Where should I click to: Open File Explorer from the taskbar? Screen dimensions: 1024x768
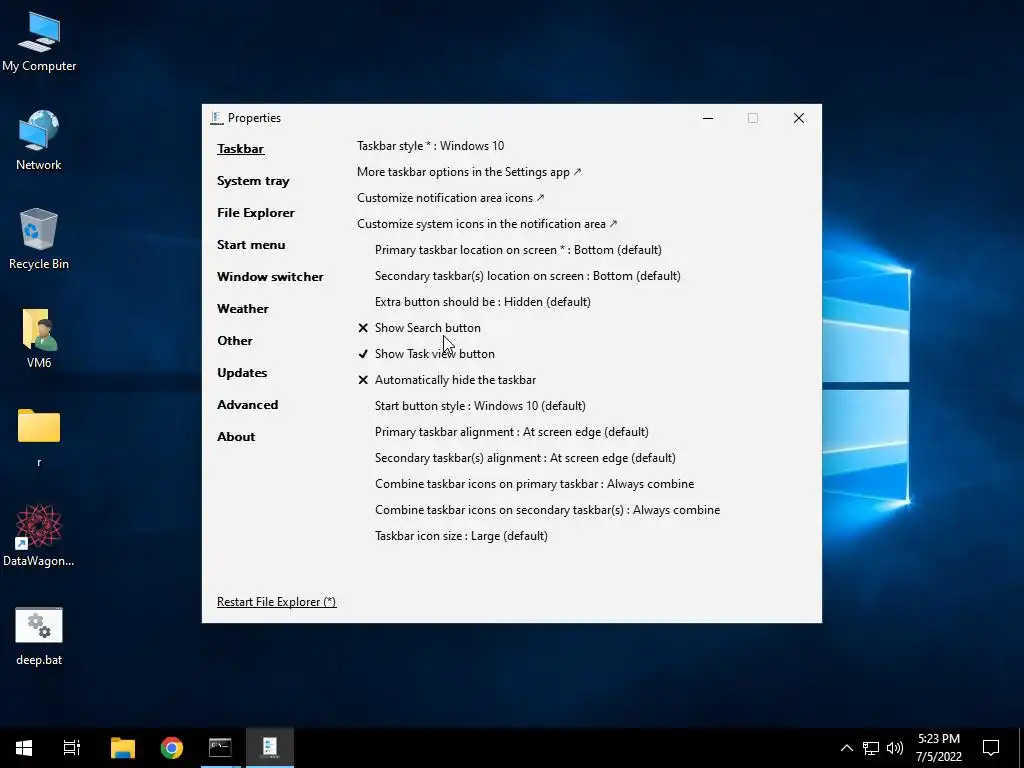coord(123,747)
